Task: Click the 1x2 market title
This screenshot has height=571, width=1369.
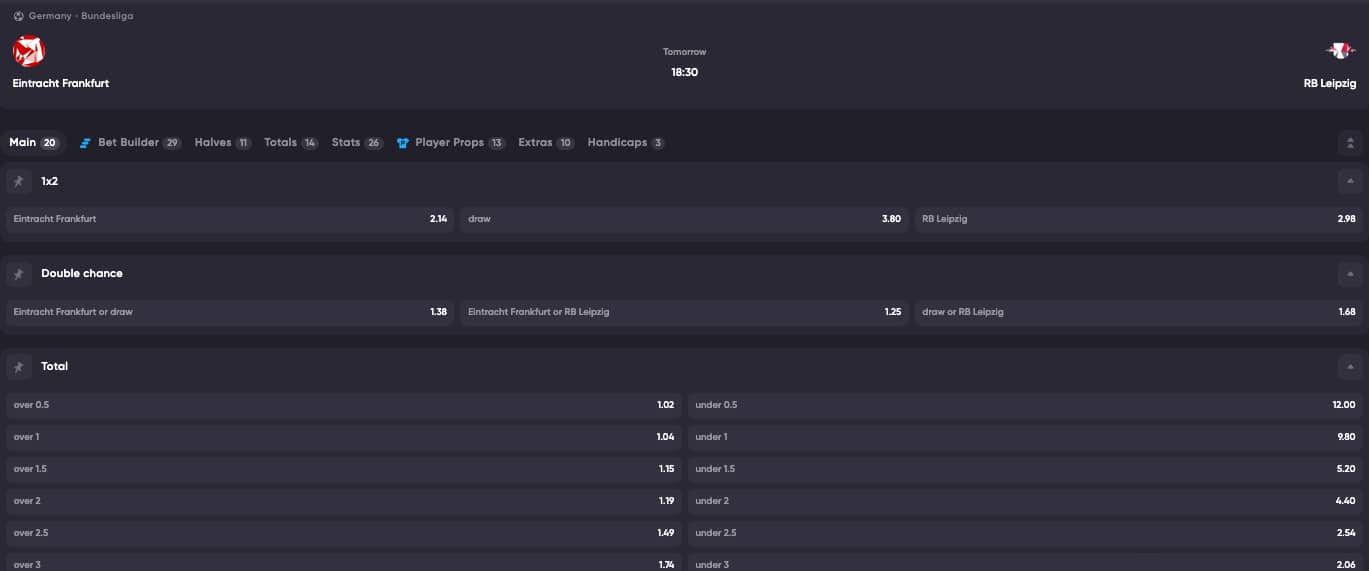Action: tap(50, 181)
